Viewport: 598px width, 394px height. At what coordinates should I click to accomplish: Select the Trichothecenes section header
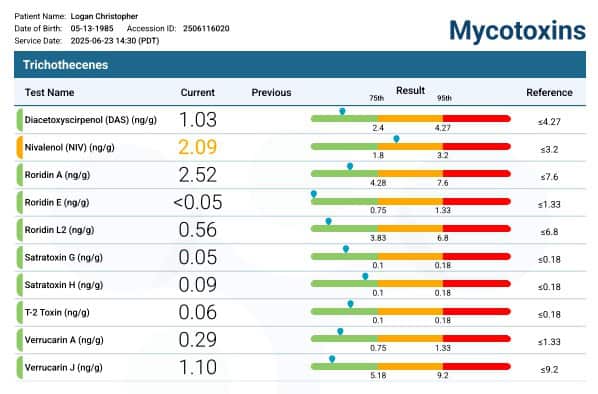click(x=300, y=65)
